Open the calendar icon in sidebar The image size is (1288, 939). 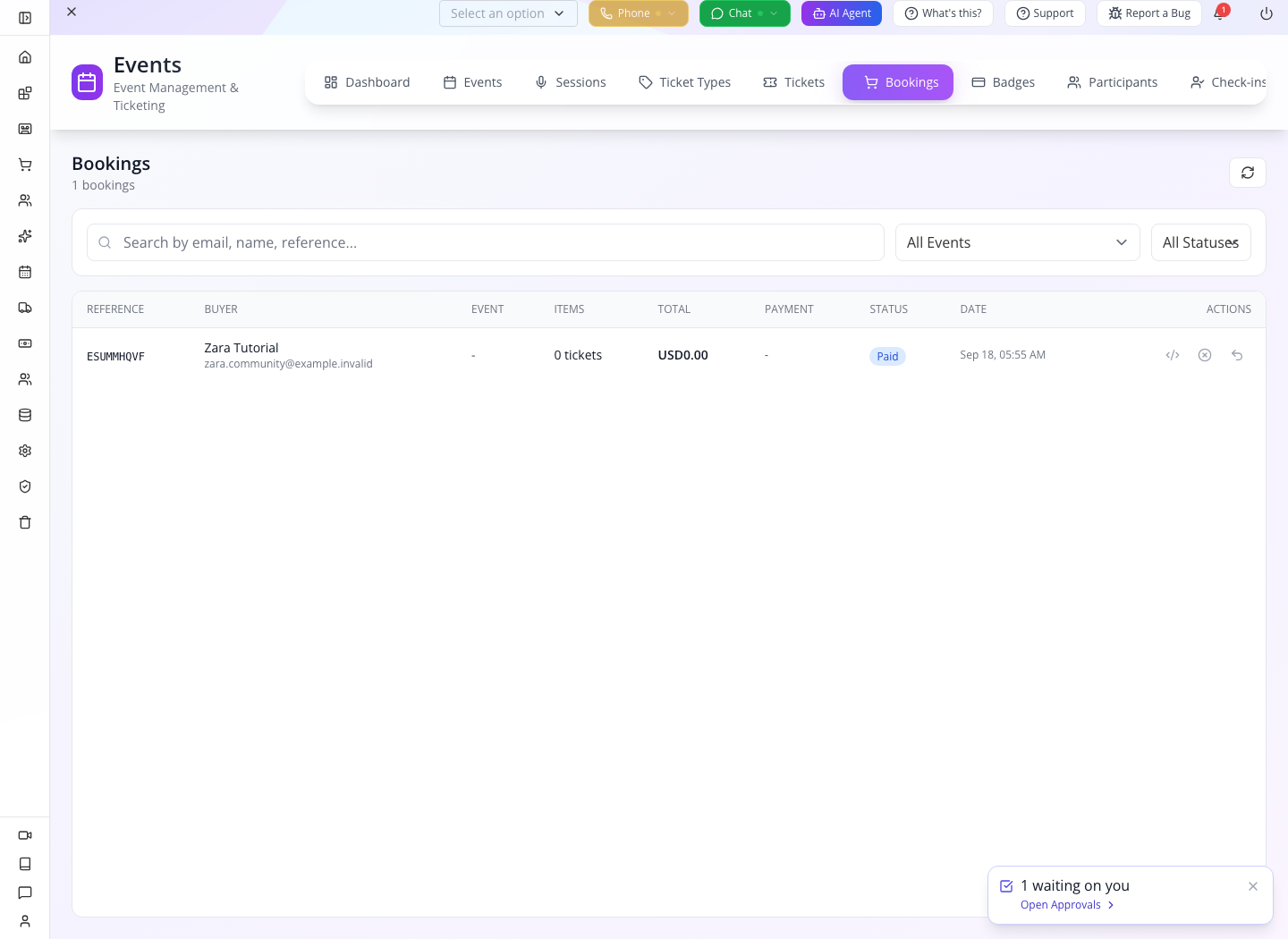point(25,272)
